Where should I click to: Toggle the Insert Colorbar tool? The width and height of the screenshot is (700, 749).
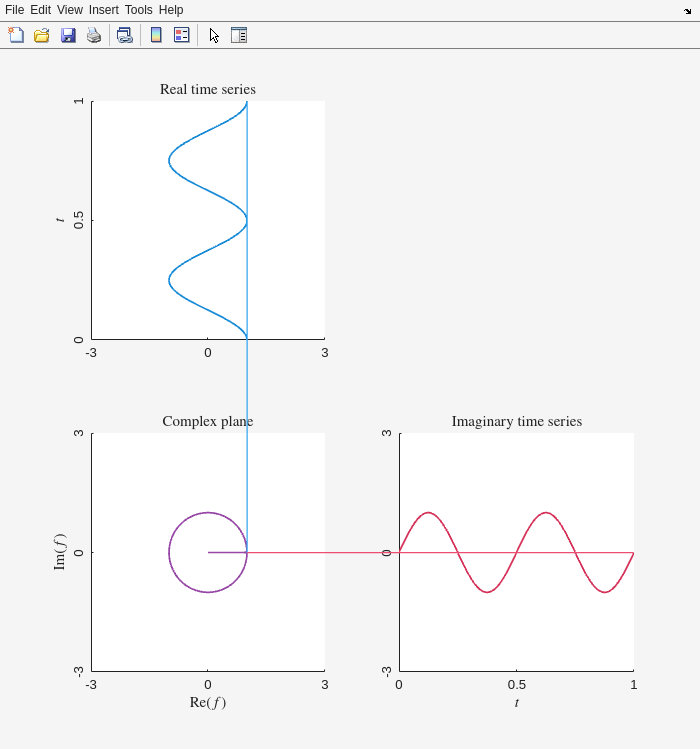click(156, 35)
